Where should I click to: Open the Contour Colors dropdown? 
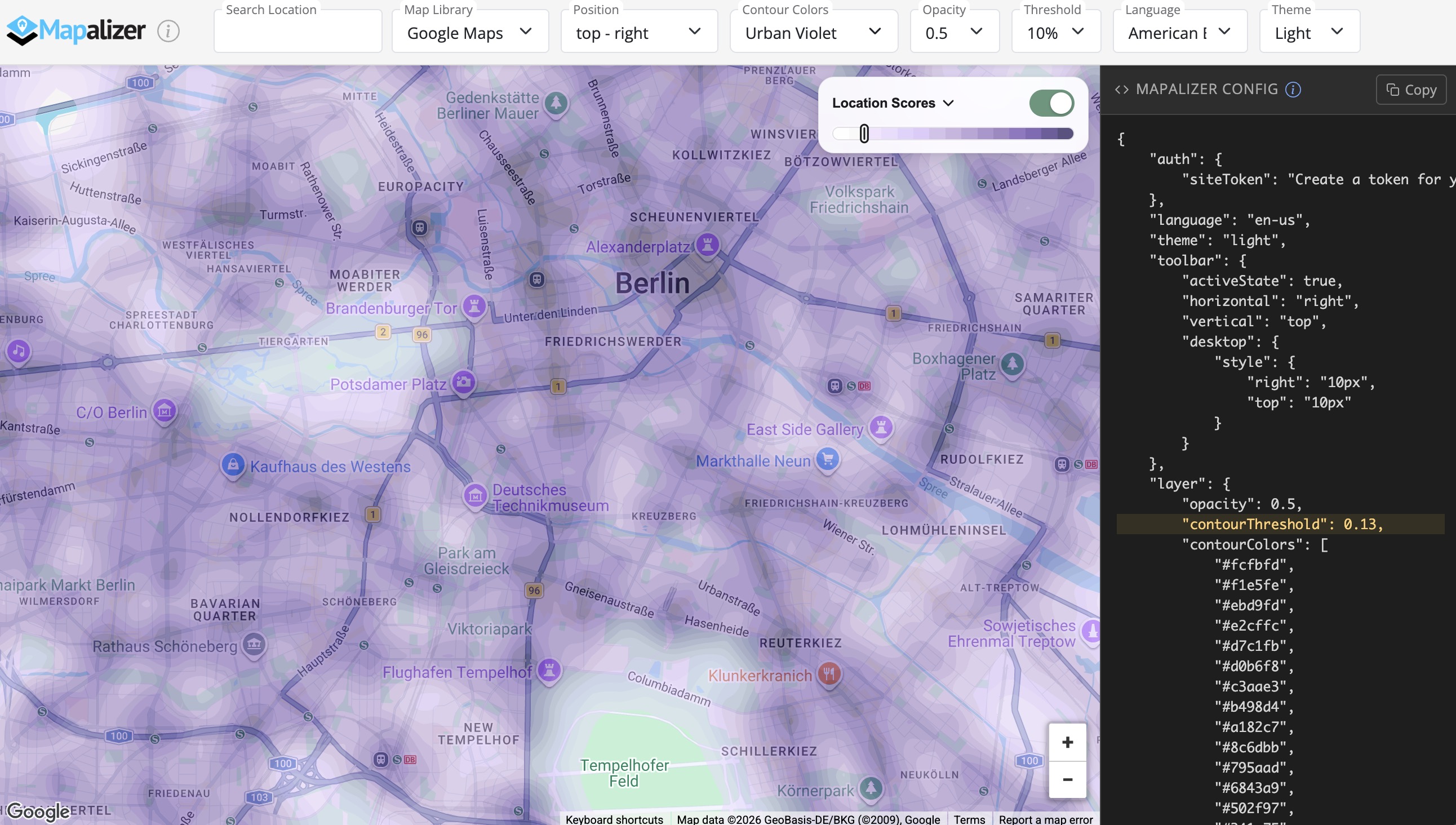[814, 32]
